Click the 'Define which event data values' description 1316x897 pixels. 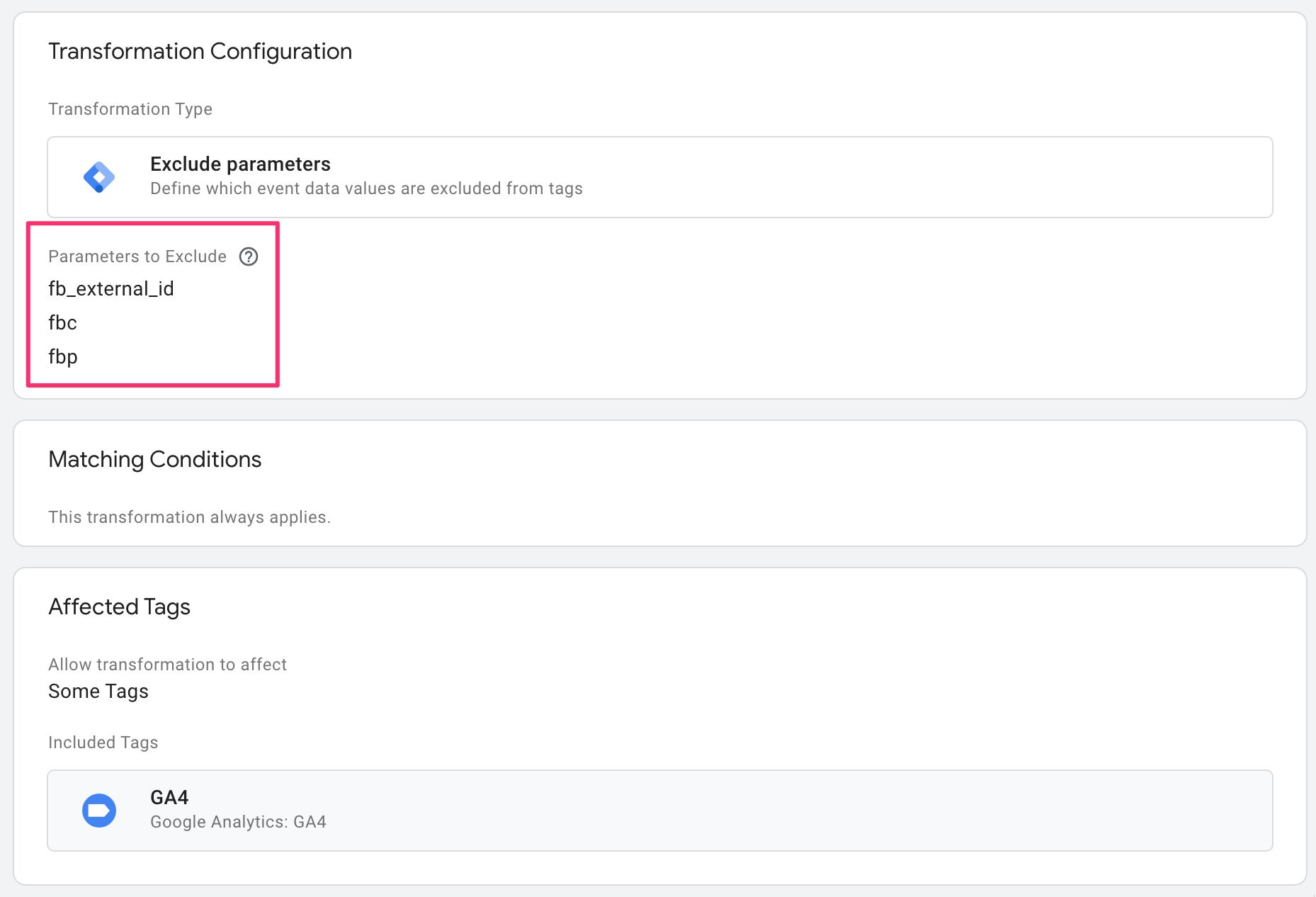366,188
